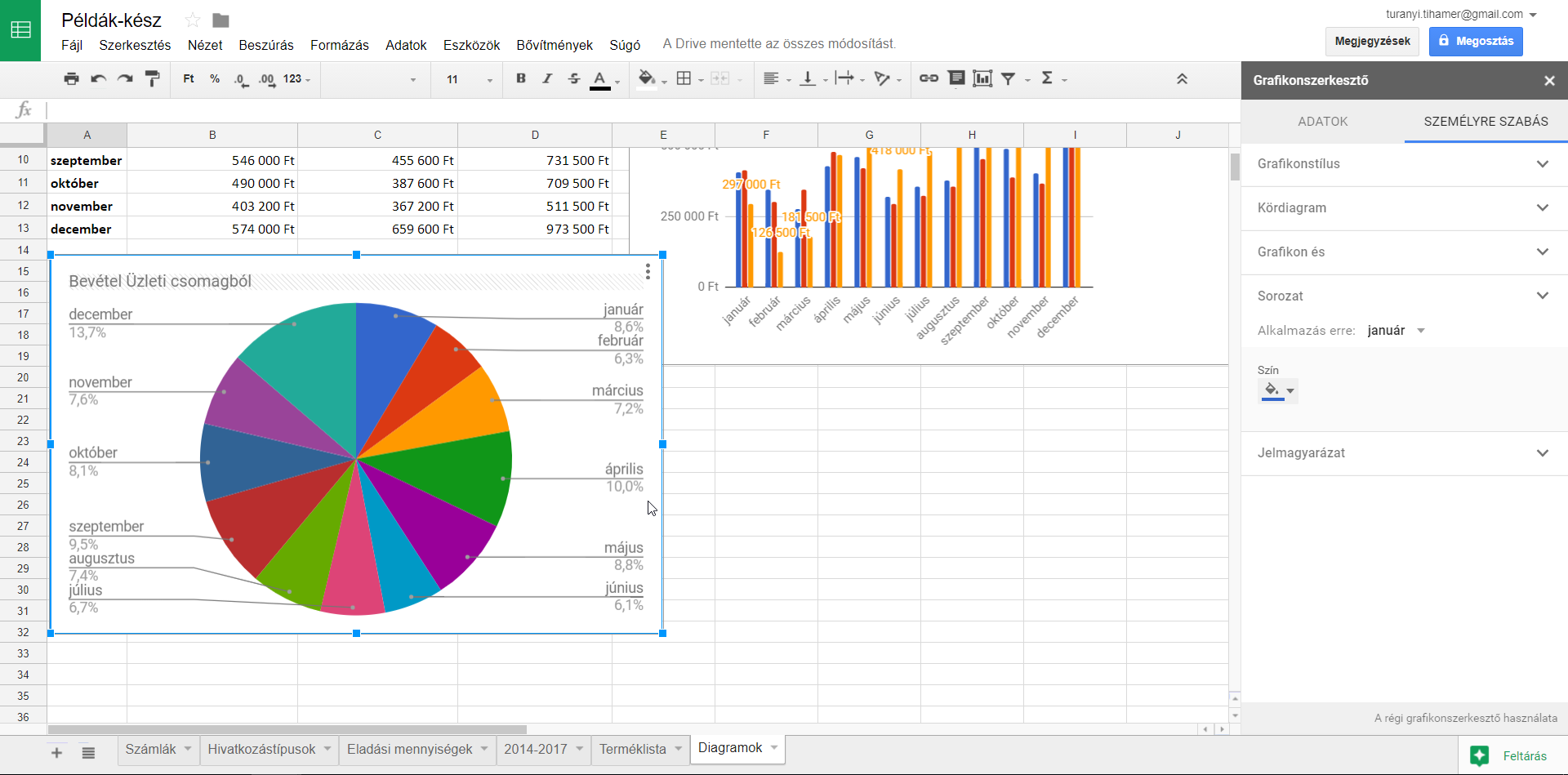
Task: Open the Beszúrás menu
Action: point(265,46)
